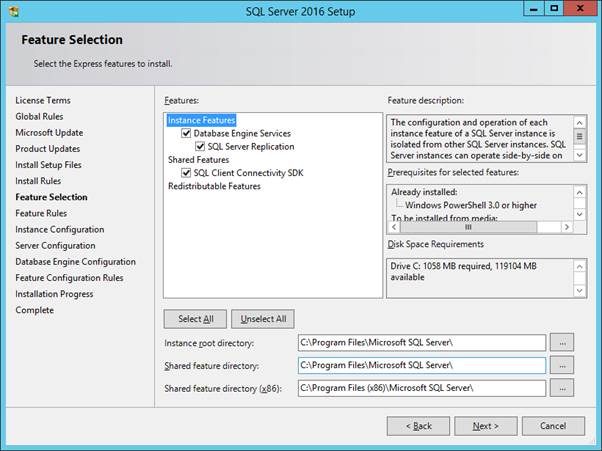Select the Shared Features tree node
The image size is (602, 451).
[x=198, y=160]
